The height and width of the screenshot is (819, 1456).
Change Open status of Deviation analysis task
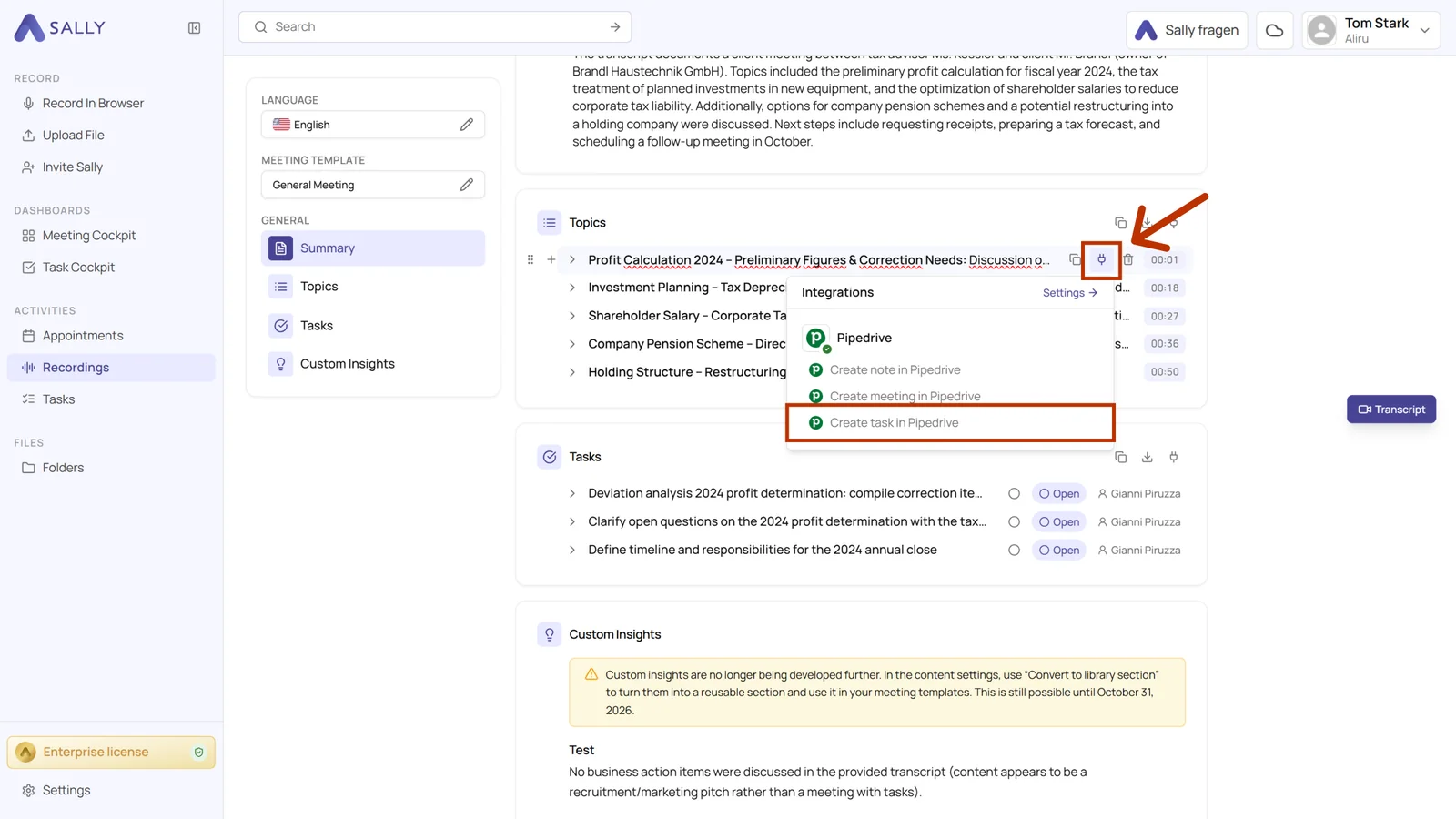coord(1059,494)
